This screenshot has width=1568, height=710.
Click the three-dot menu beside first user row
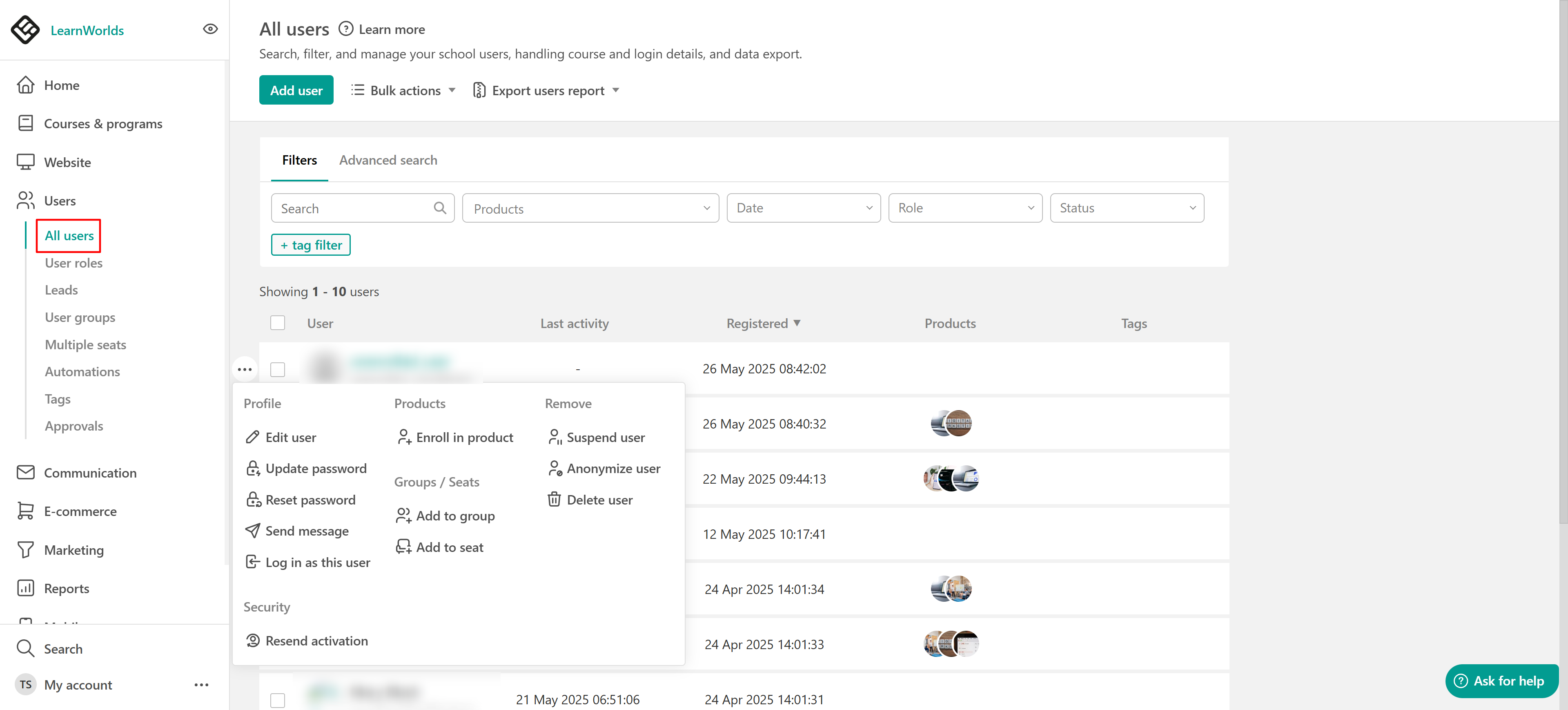click(x=245, y=370)
